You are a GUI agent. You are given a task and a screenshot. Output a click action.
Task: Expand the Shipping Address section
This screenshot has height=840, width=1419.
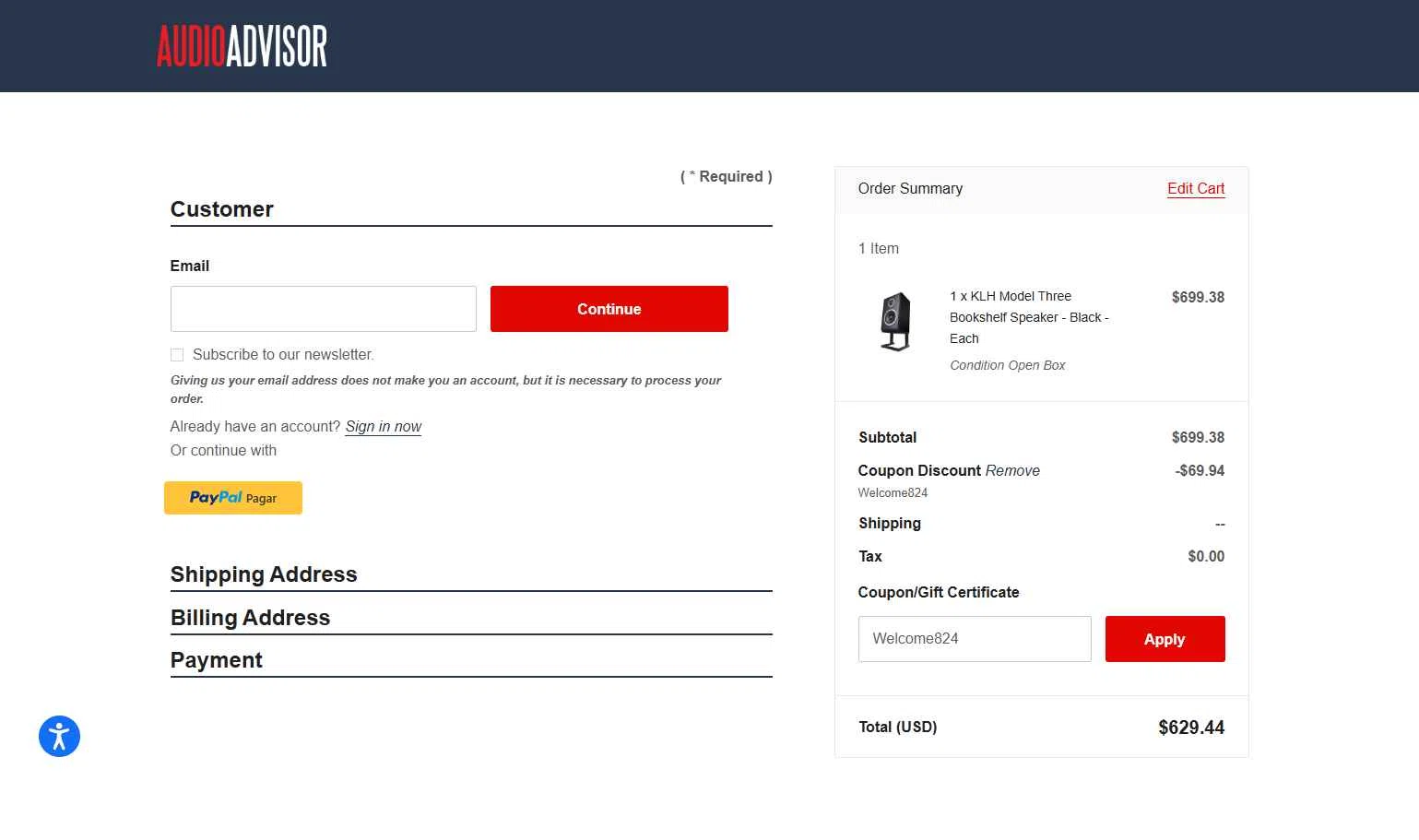tap(264, 574)
